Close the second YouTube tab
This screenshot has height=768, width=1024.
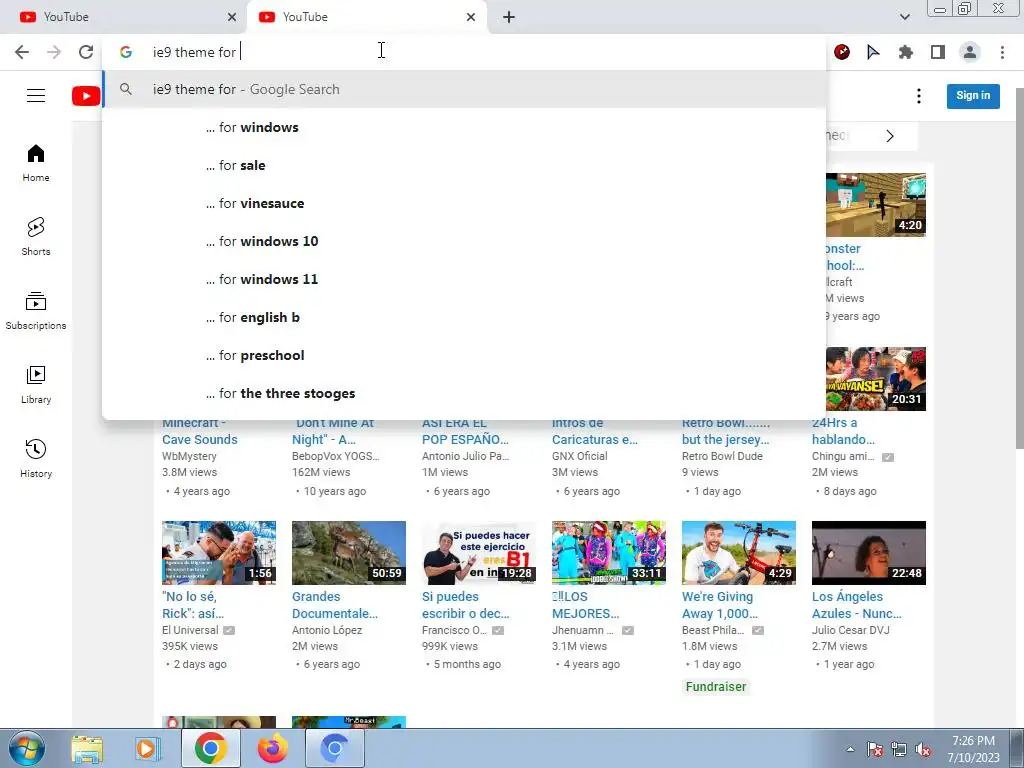[471, 17]
